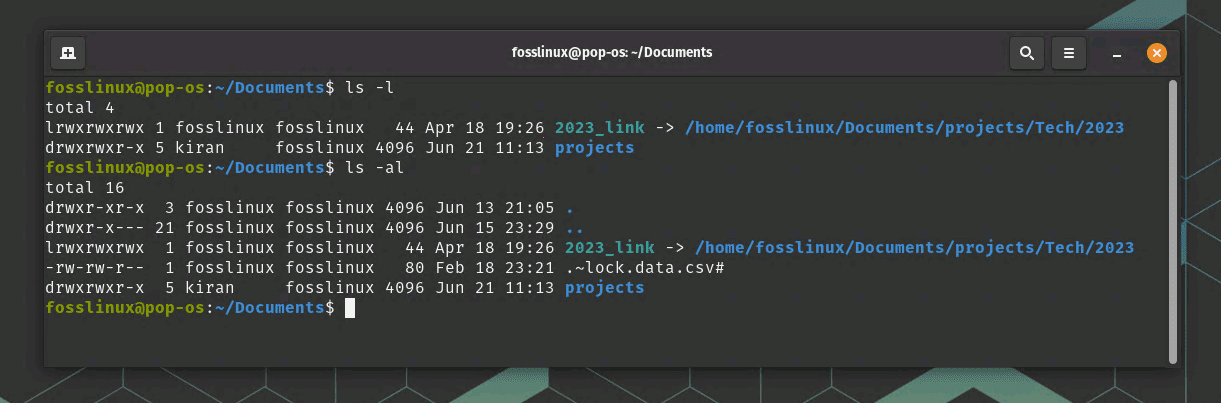Screen dimensions: 1221x403
Task: Close the terminal window
Action: 1156,52
